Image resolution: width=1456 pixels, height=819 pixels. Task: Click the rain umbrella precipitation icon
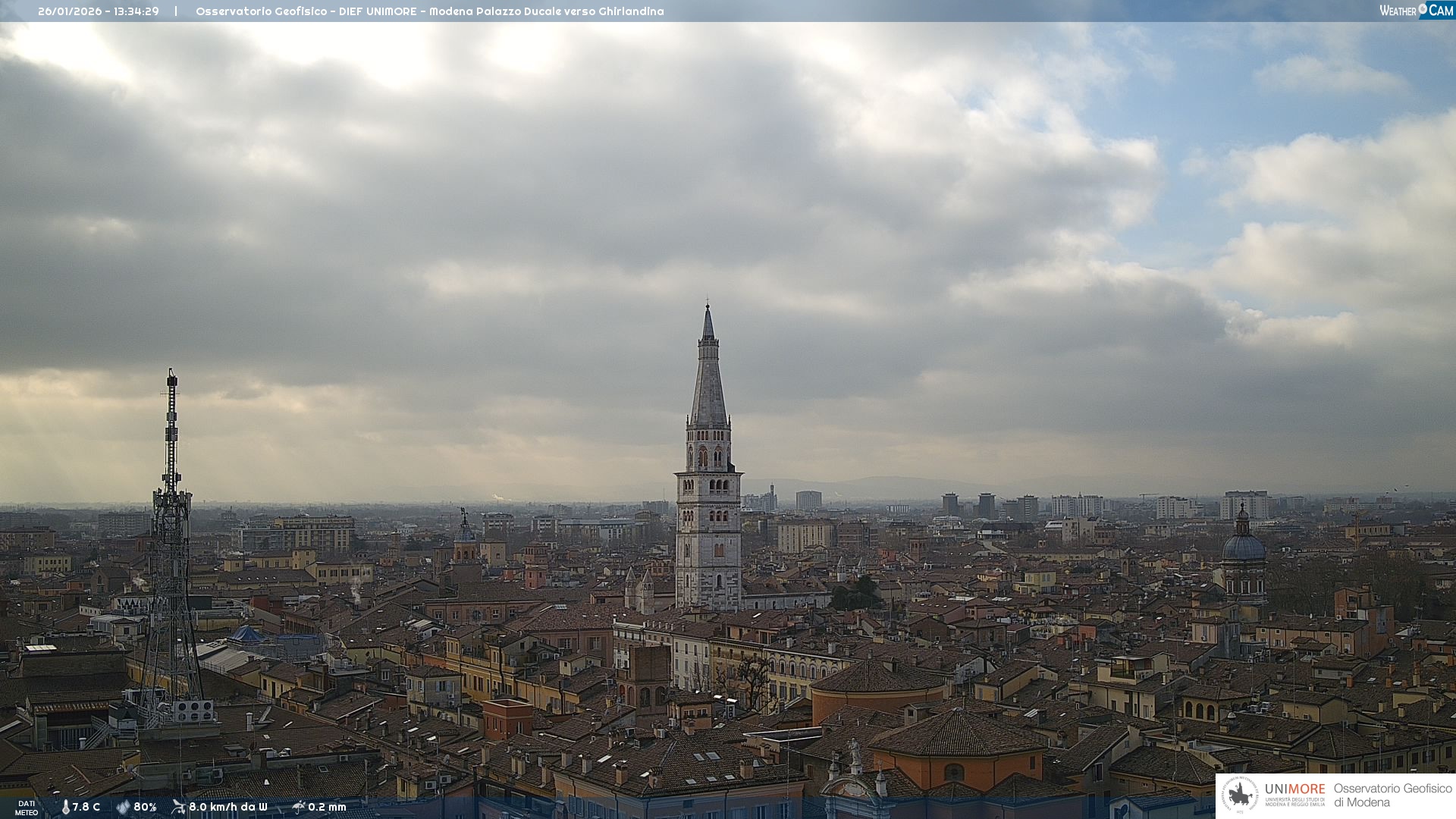(x=299, y=807)
